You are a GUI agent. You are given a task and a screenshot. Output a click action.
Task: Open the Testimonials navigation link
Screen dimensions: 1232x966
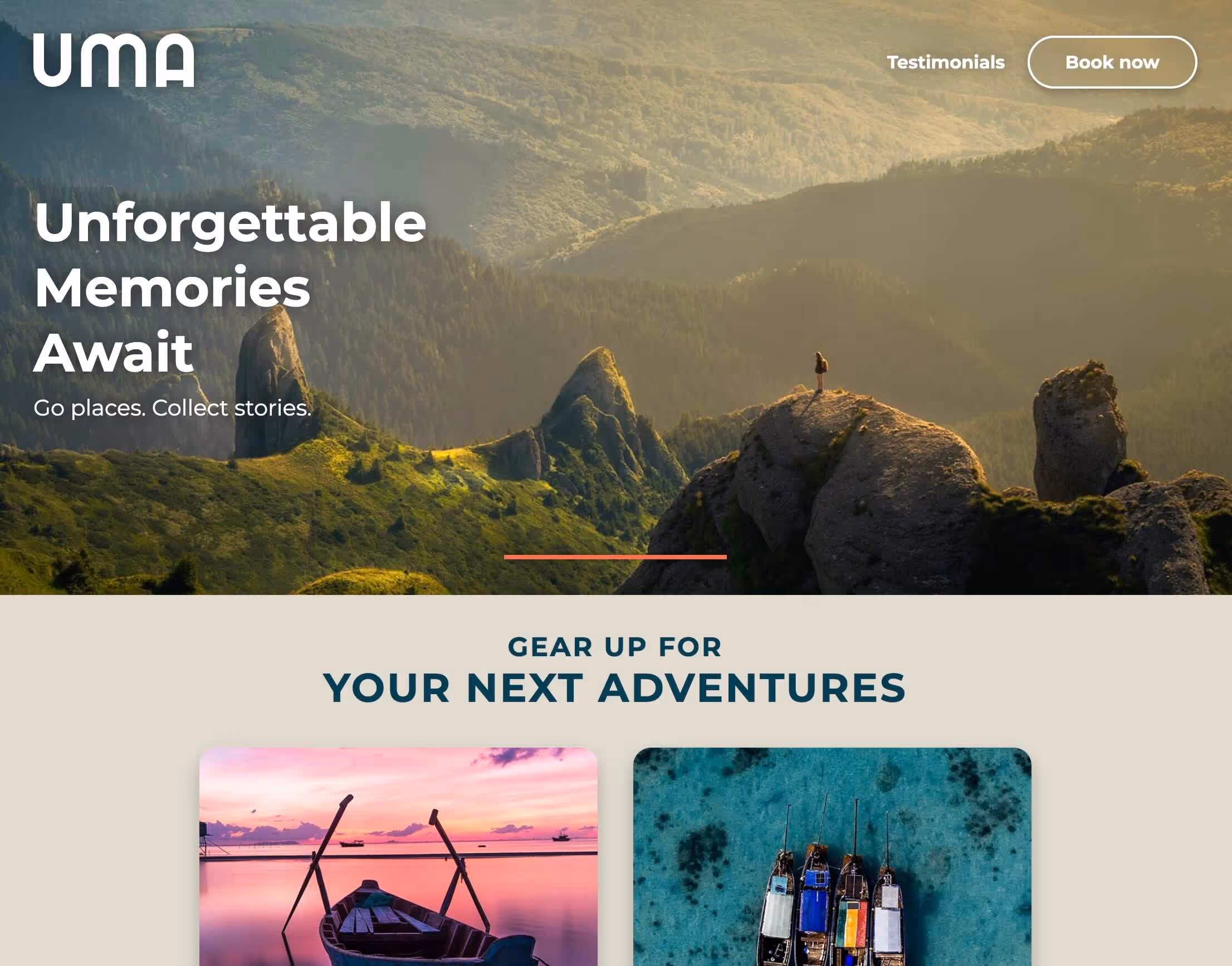[945, 62]
